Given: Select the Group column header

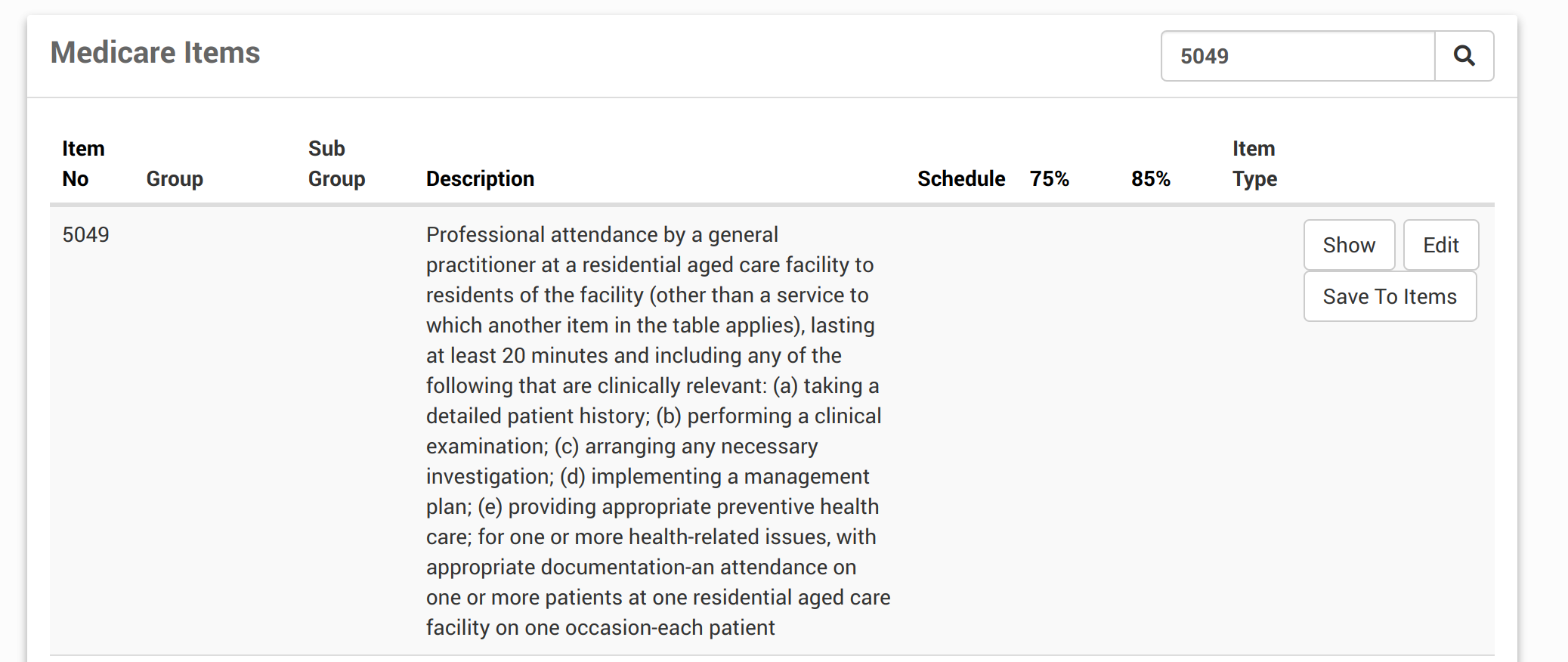Looking at the screenshot, I should point(175,179).
